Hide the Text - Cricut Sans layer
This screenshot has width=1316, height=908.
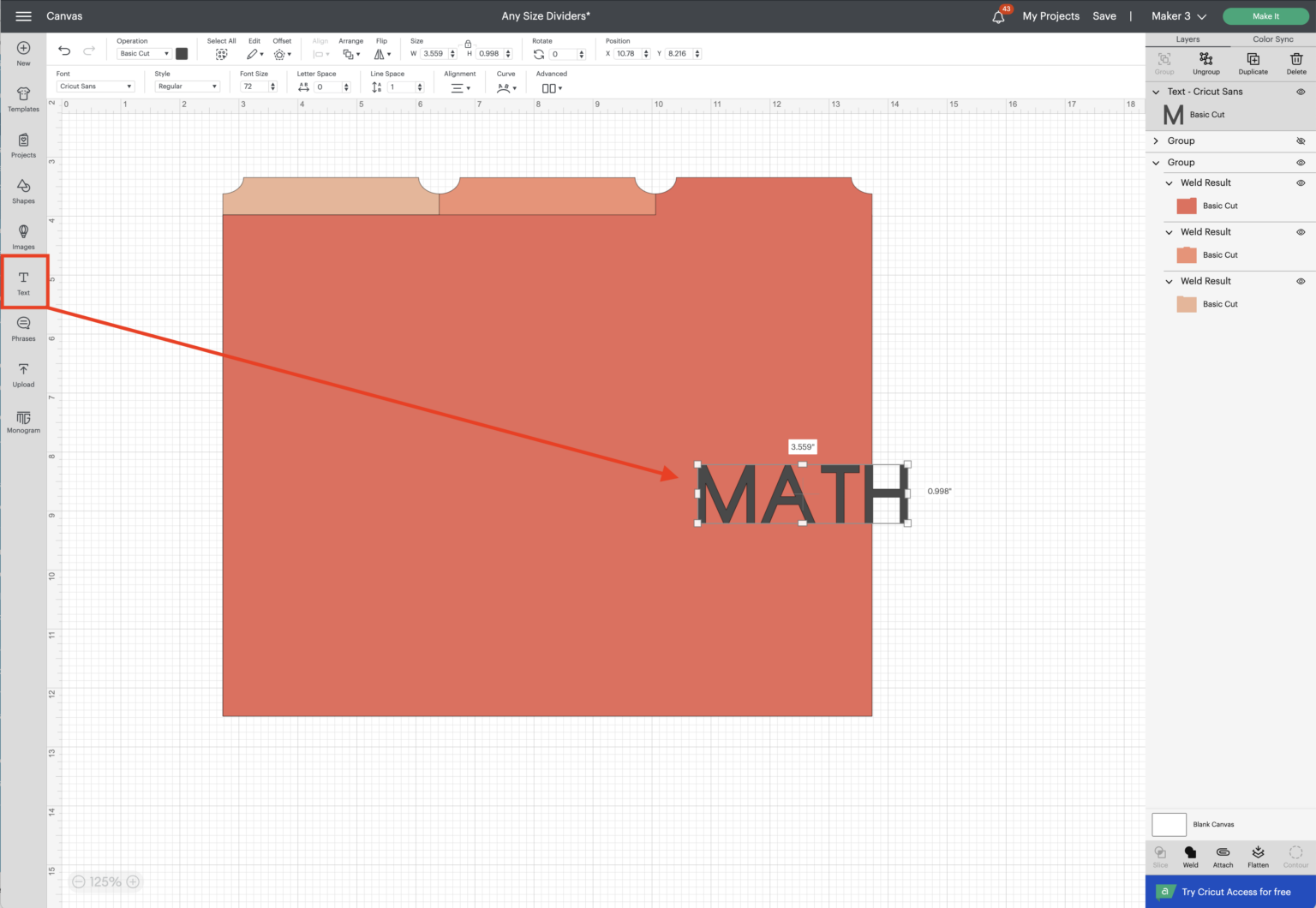pyautogui.click(x=1301, y=92)
